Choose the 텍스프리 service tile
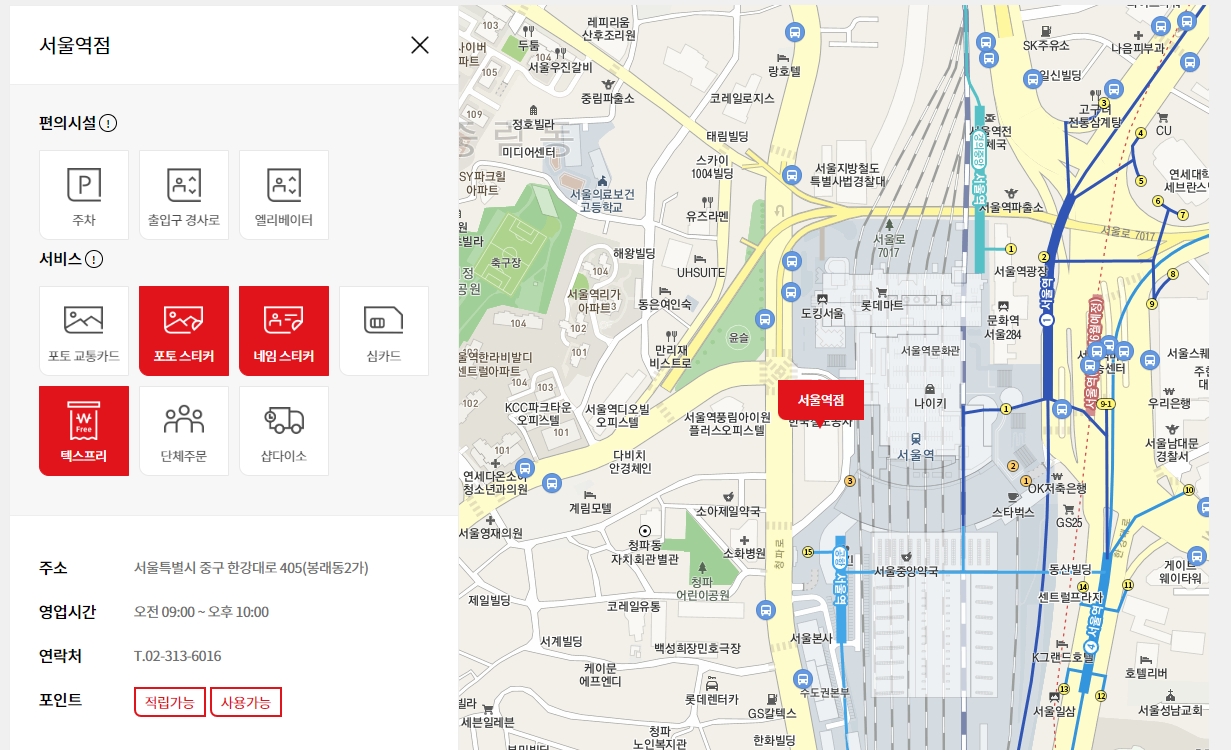 [84, 431]
